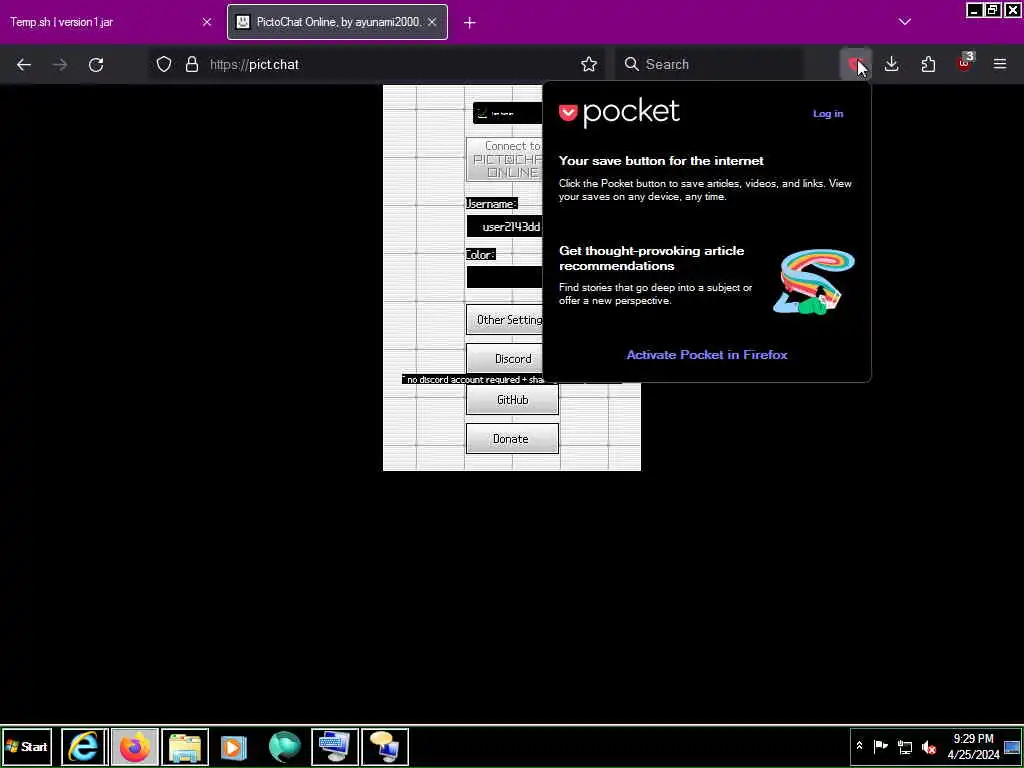Click the Save to Pocket toolbar button

(x=855, y=64)
